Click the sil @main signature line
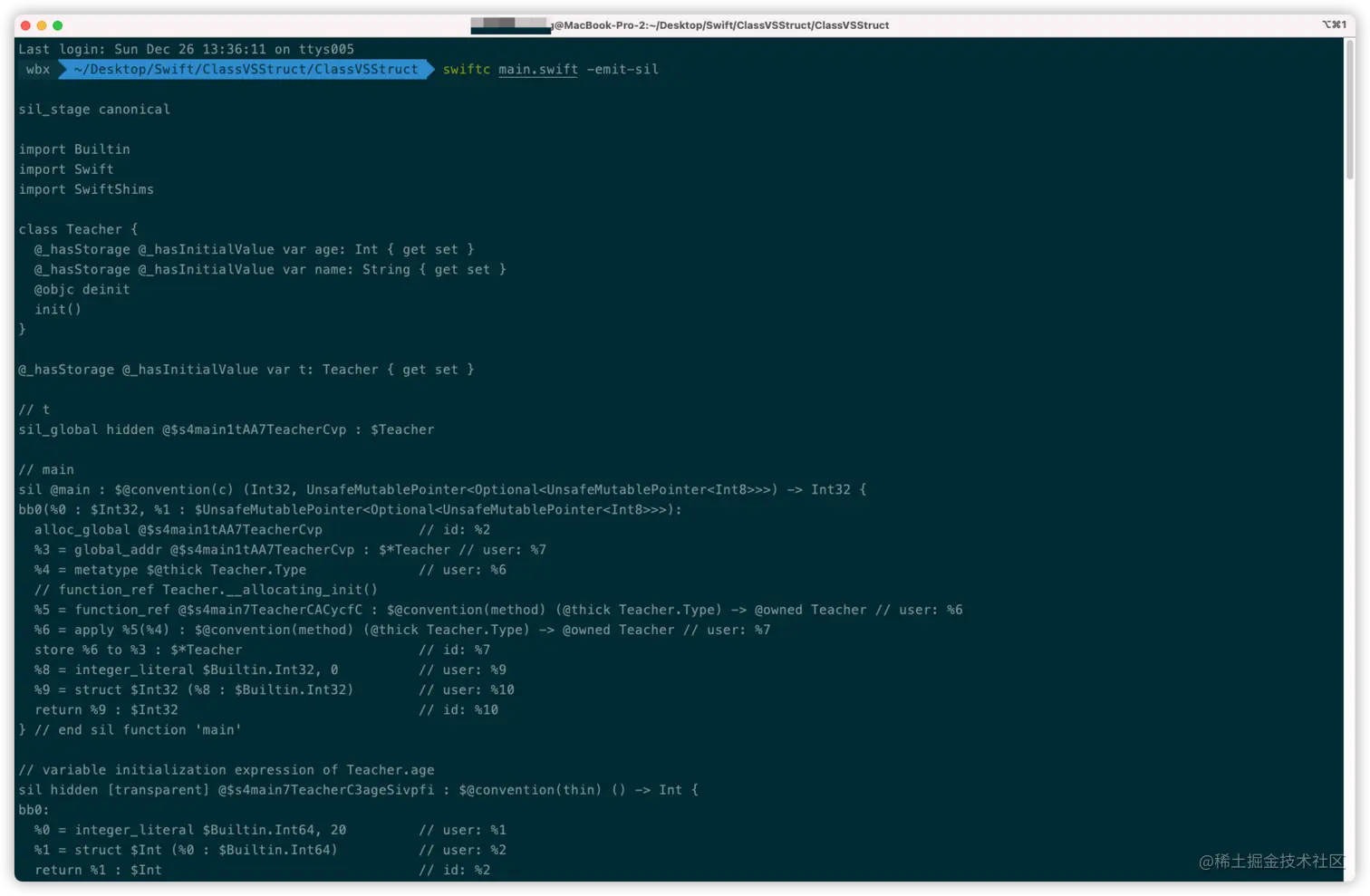This screenshot has width=1370, height=896. [x=442, y=489]
